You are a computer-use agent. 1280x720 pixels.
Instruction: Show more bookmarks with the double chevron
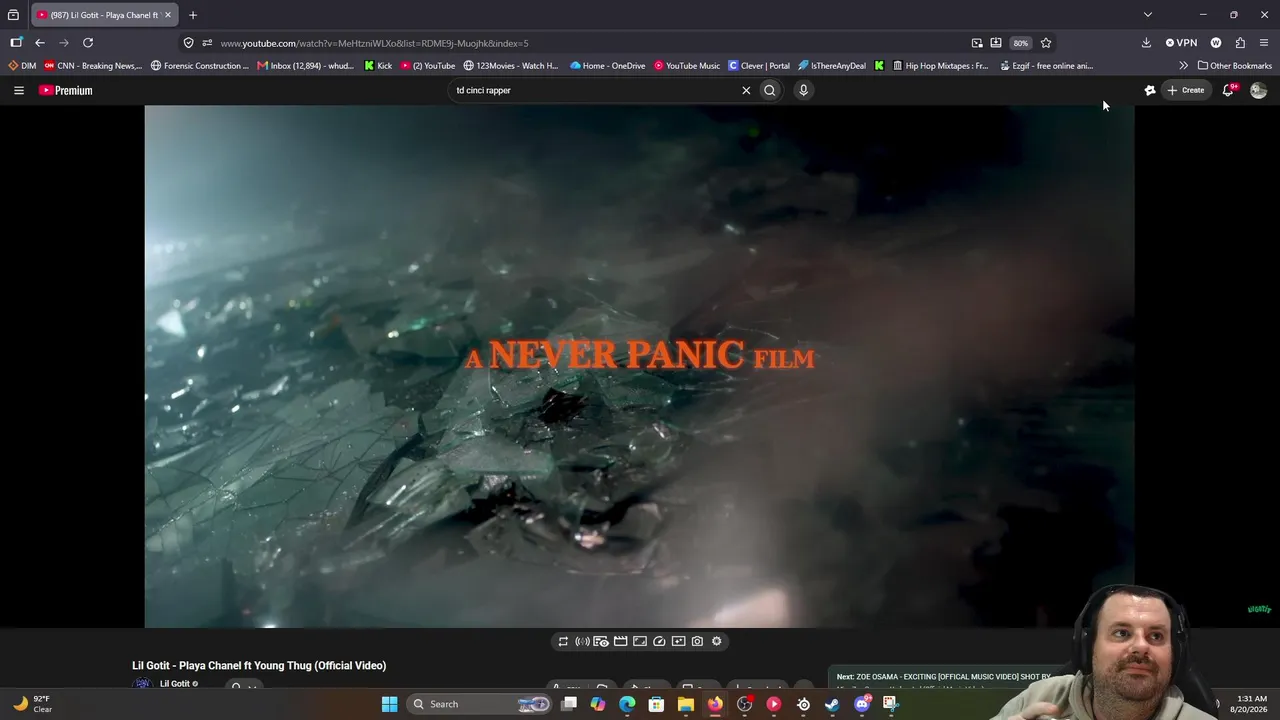pyautogui.click(x=1184, y=66)
